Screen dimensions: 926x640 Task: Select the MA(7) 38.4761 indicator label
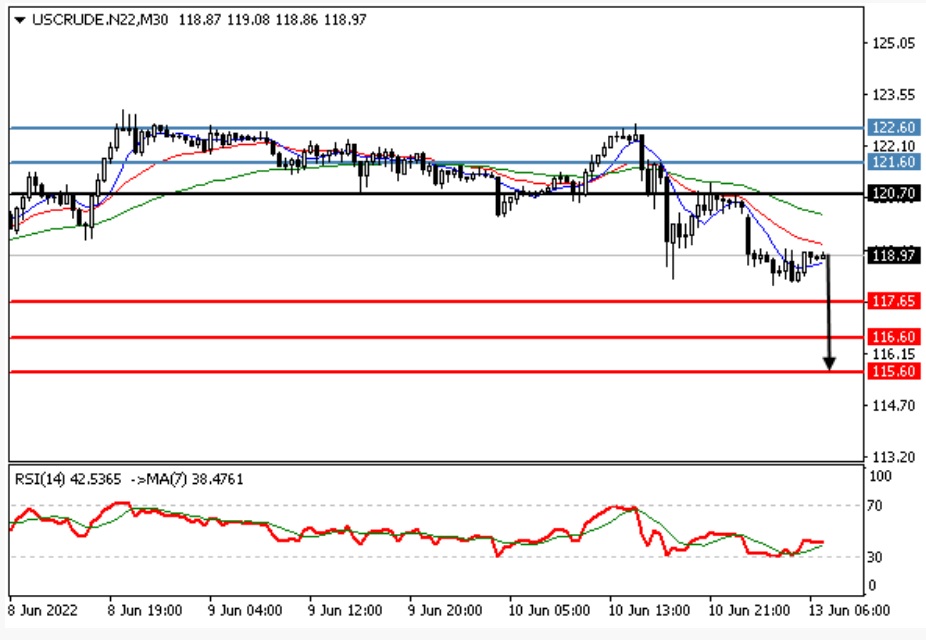coord(195,479)
